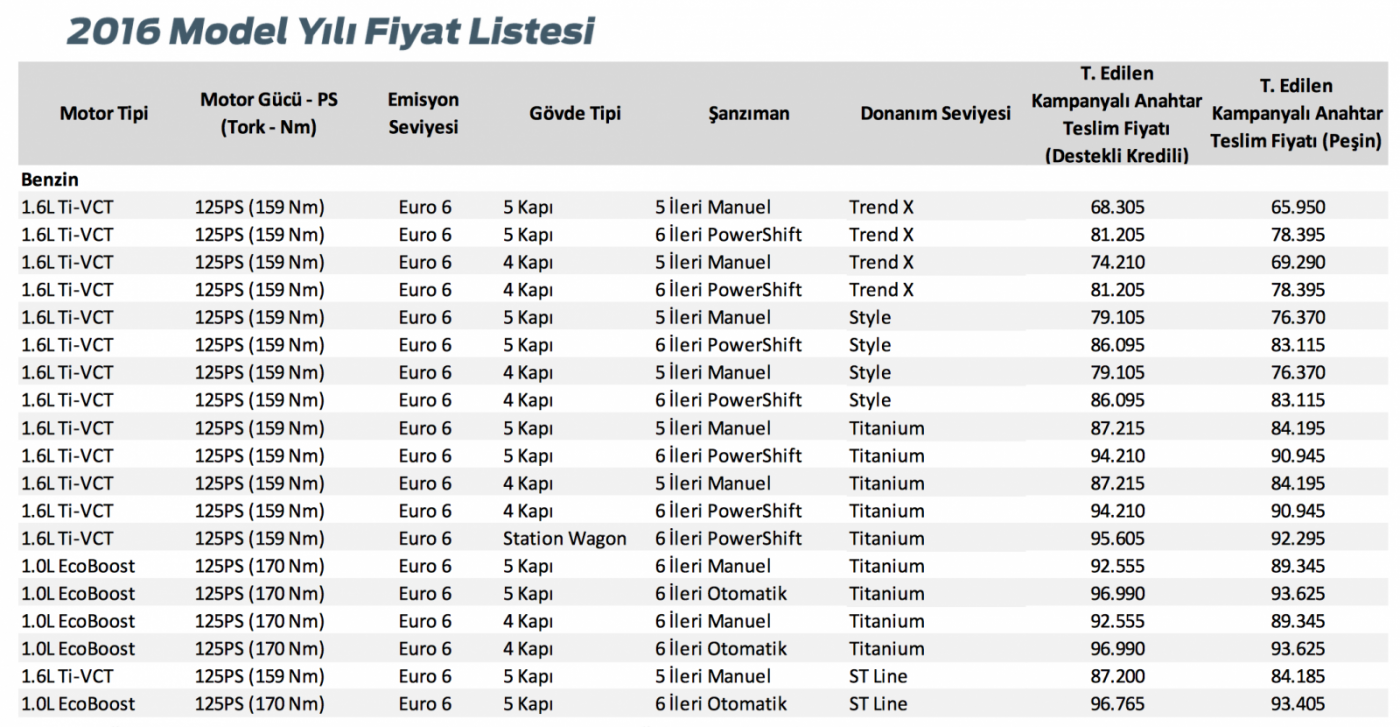Viewport: 1400px width, 727px height.
Task: Click the 93.405 cash price cell
Action: (1297, 704)
